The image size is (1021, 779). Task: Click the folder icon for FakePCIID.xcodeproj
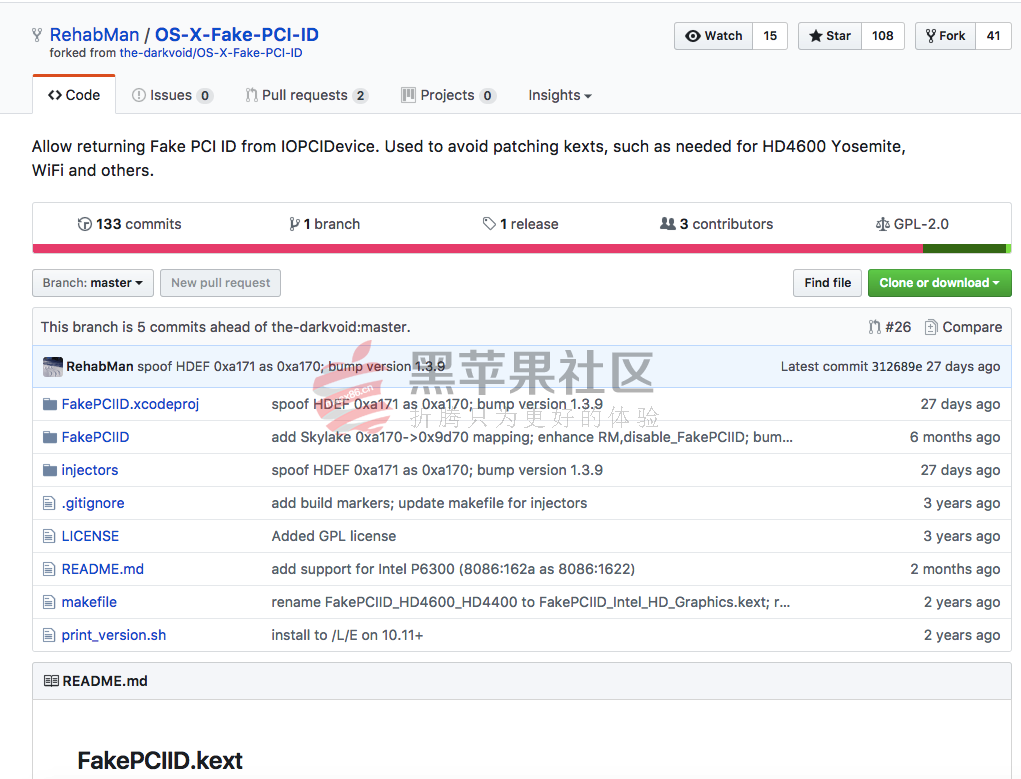click(x=49, y=404)
